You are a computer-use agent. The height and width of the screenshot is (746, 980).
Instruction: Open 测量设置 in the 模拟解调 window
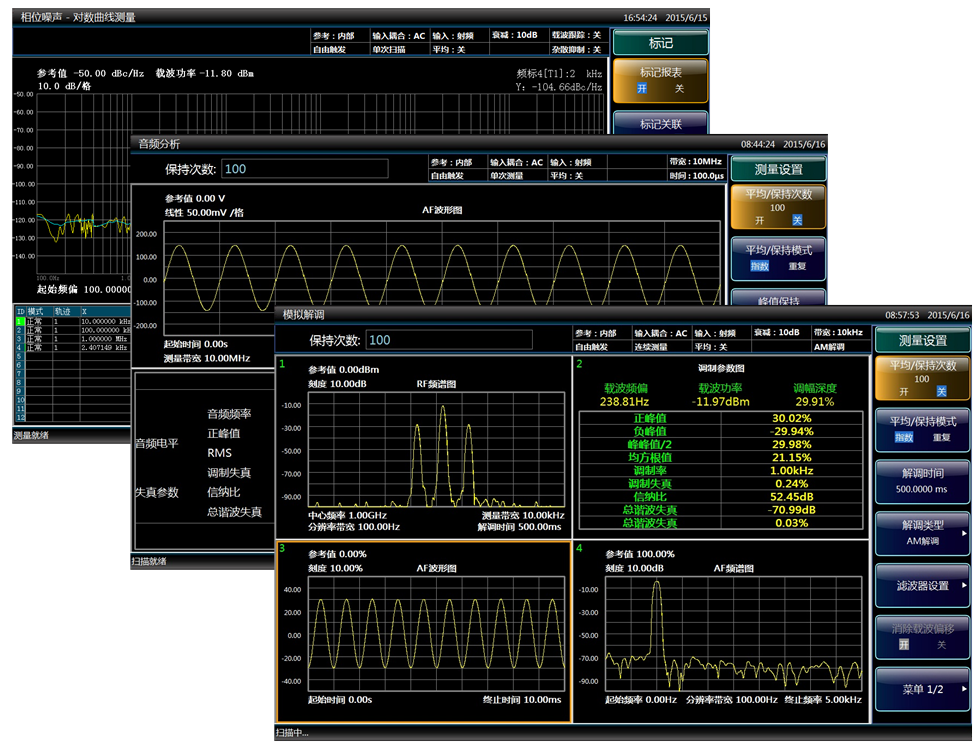(x=922, y=341)
